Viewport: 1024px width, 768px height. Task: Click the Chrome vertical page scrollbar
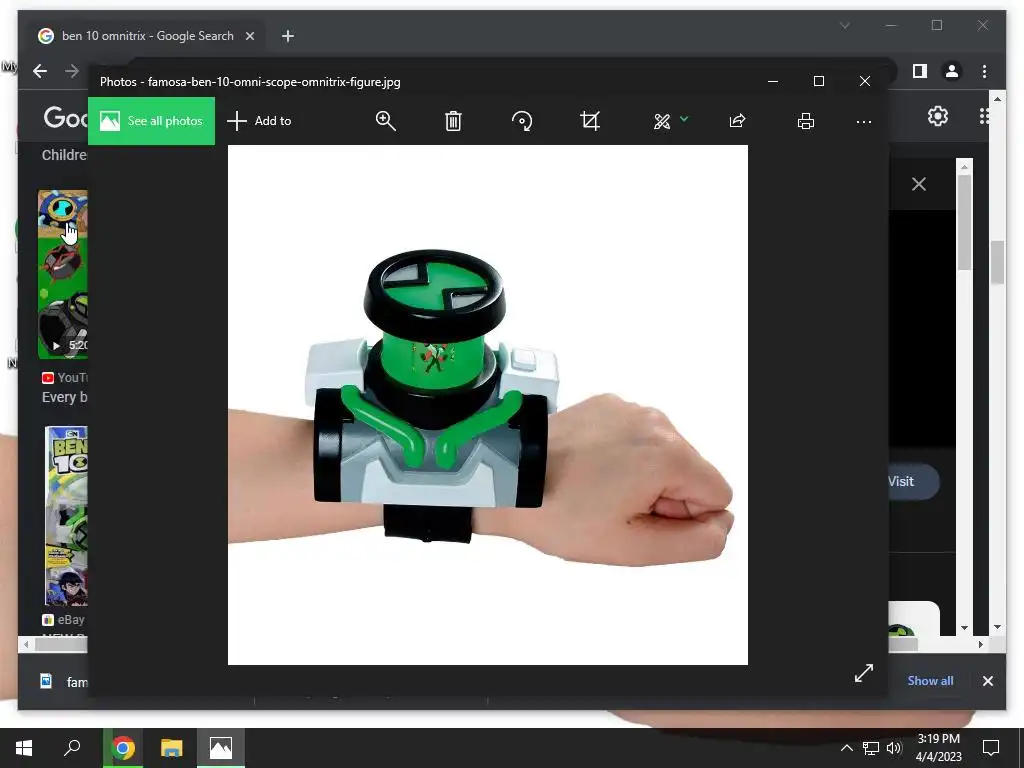click(997, 261)
